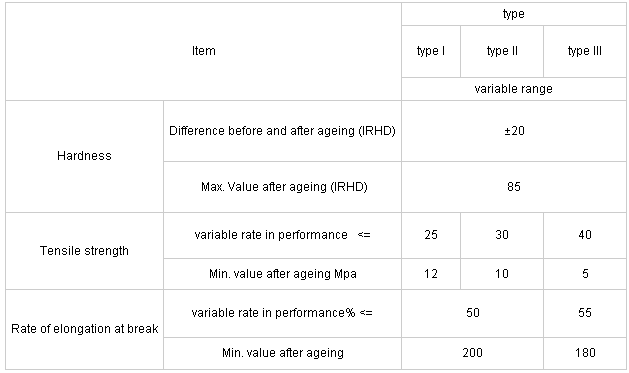Image resolution: width=629 pixels, height=373 pixels.
Task: Click the Hardness row label
Action: [x=84, y=156]
